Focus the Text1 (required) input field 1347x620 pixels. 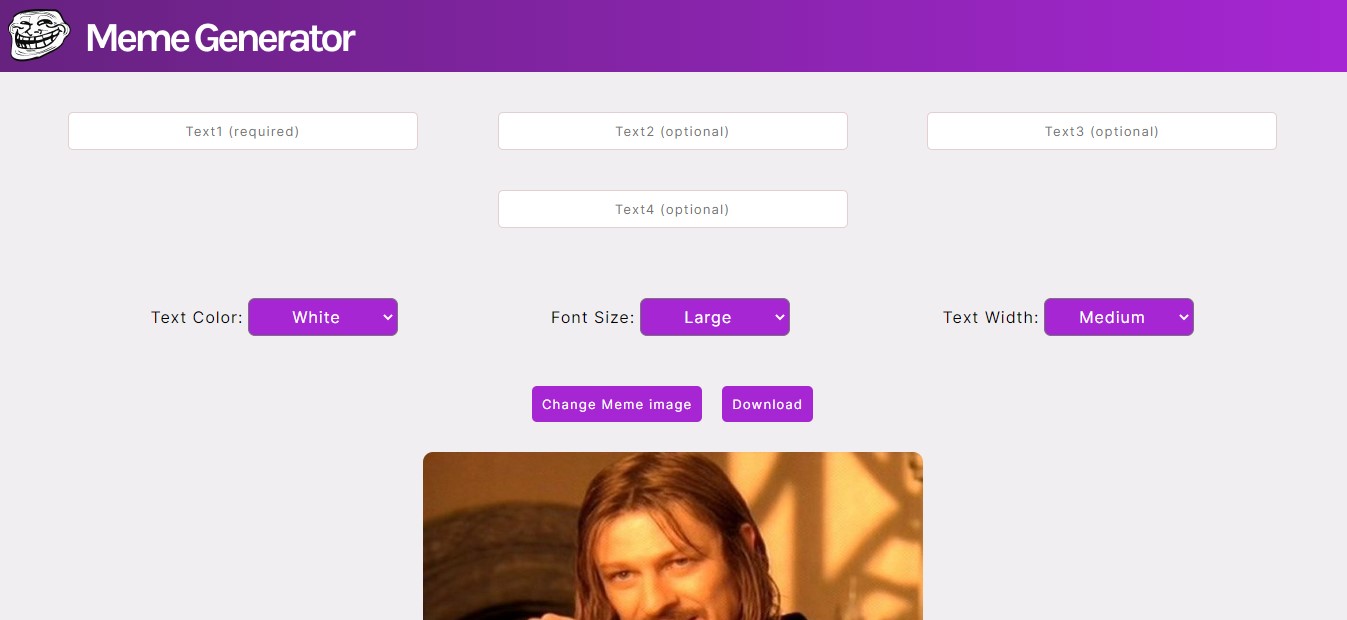[243, 131]
